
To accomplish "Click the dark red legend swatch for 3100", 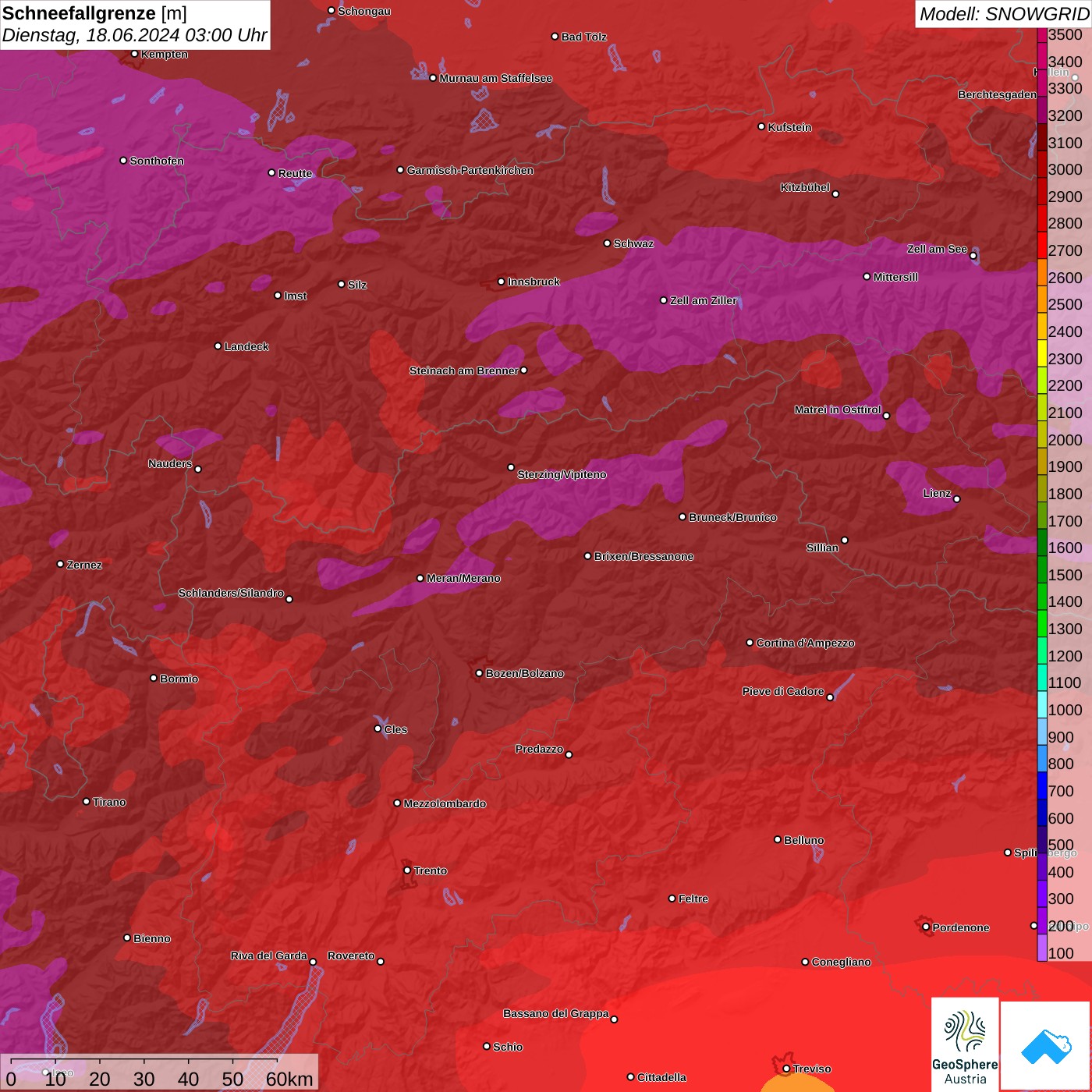I will [1042, 137].
